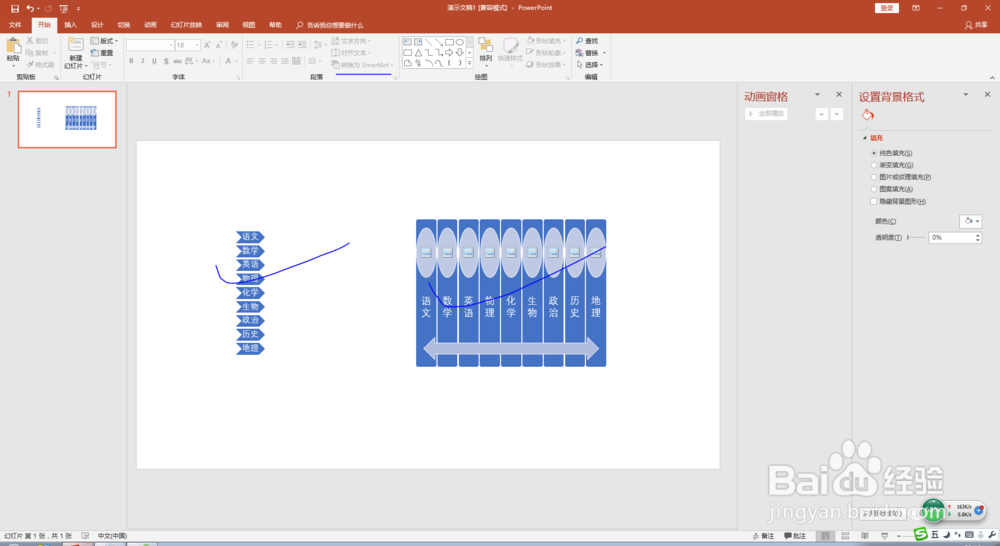Viewport: 1000px width, 546px height.
Task: Click the font color A button
Action: (x=228, y=61)
